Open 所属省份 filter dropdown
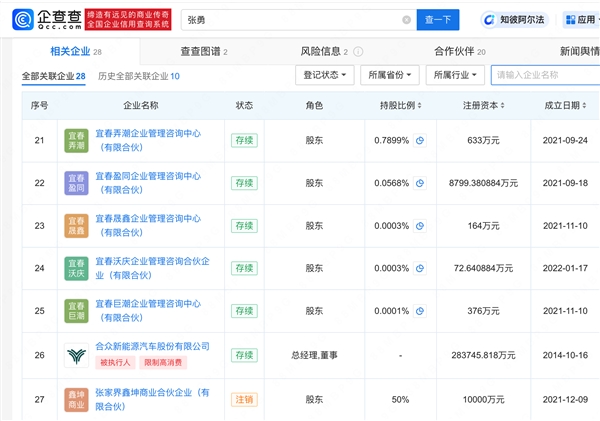The height and width of the screenshot is (421, 600). (390, 75)
